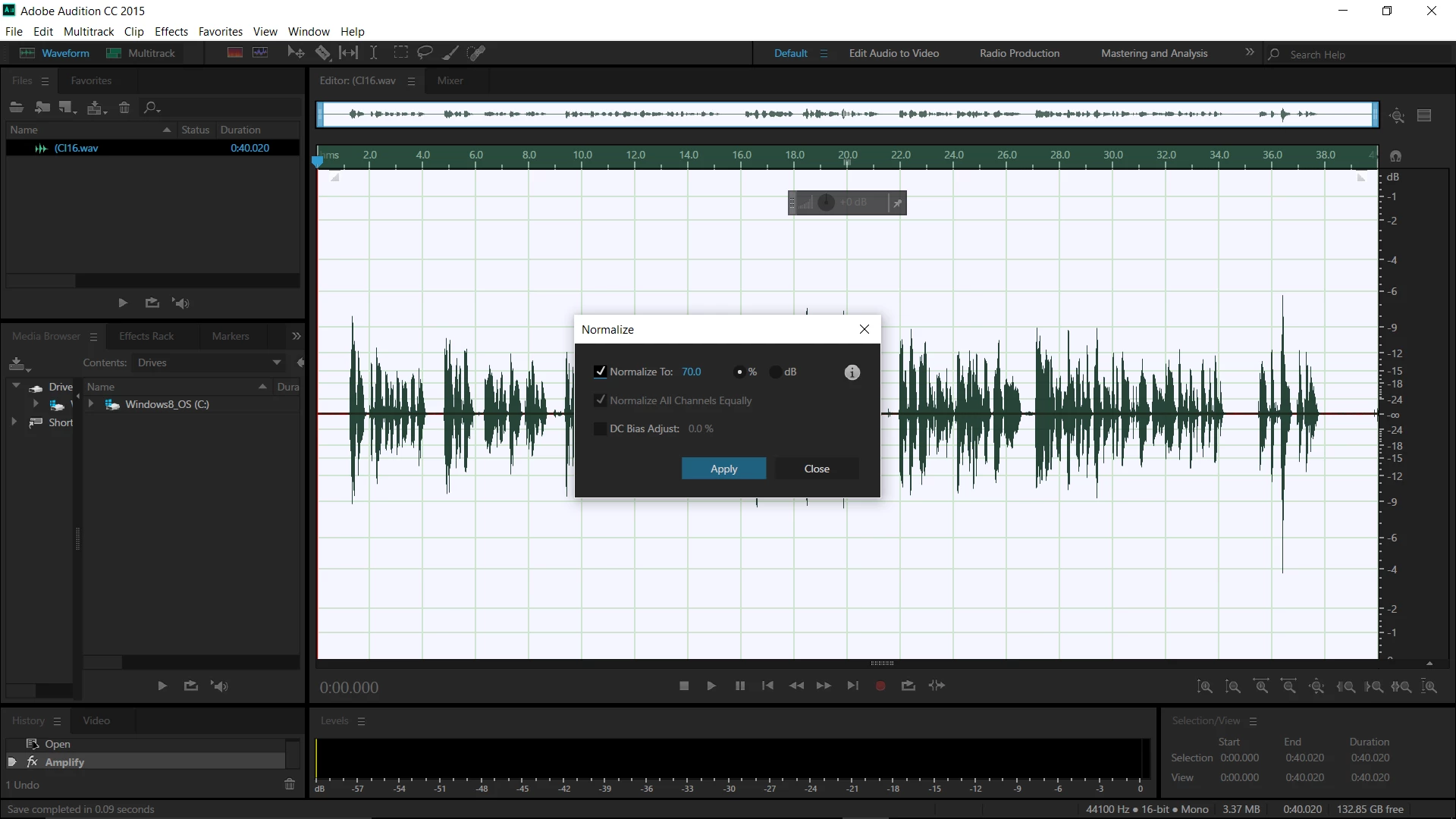Delete history with the trash icon

click(x=289, y=785)
